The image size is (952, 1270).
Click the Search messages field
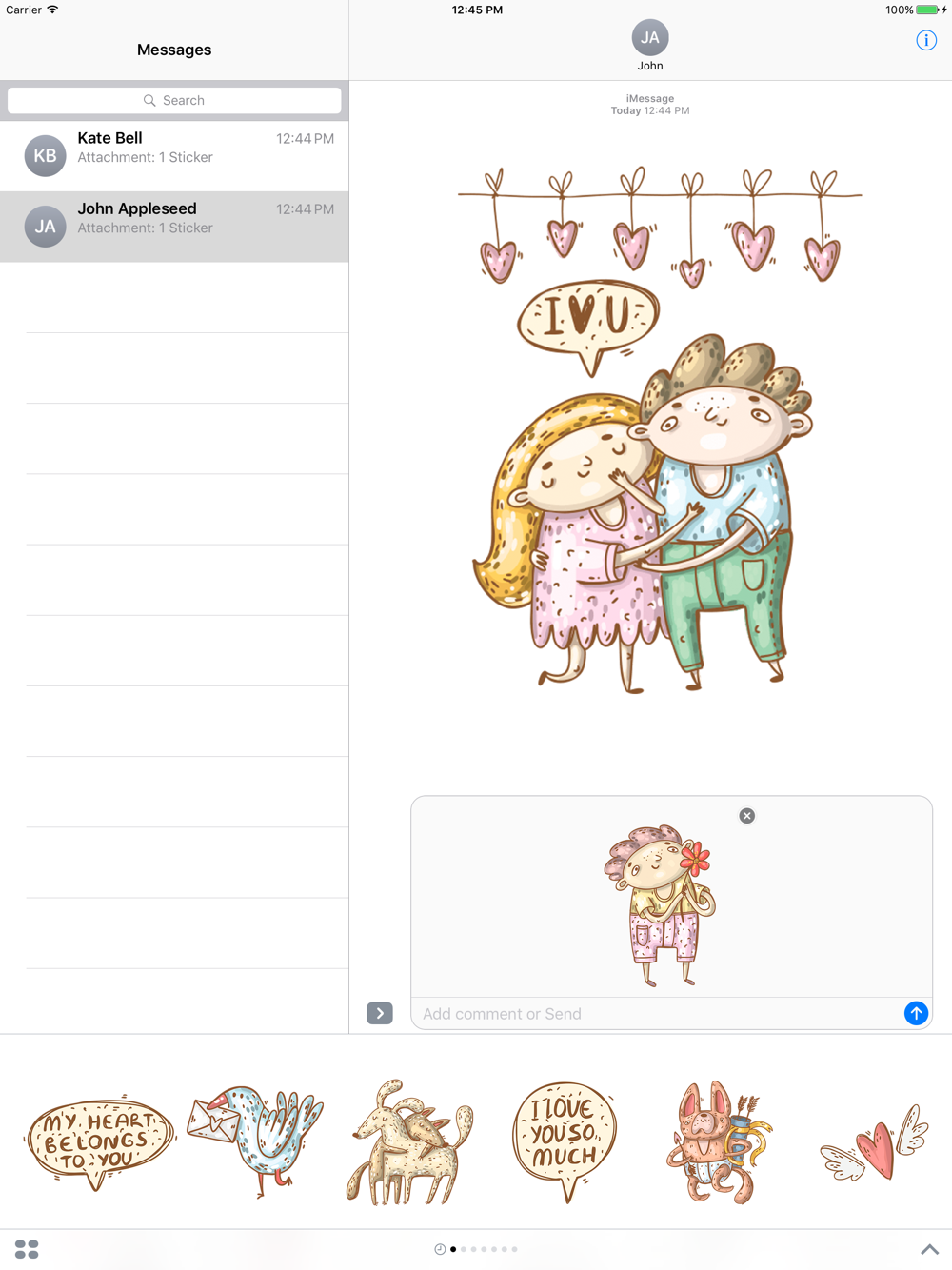[x=174, y=100]
